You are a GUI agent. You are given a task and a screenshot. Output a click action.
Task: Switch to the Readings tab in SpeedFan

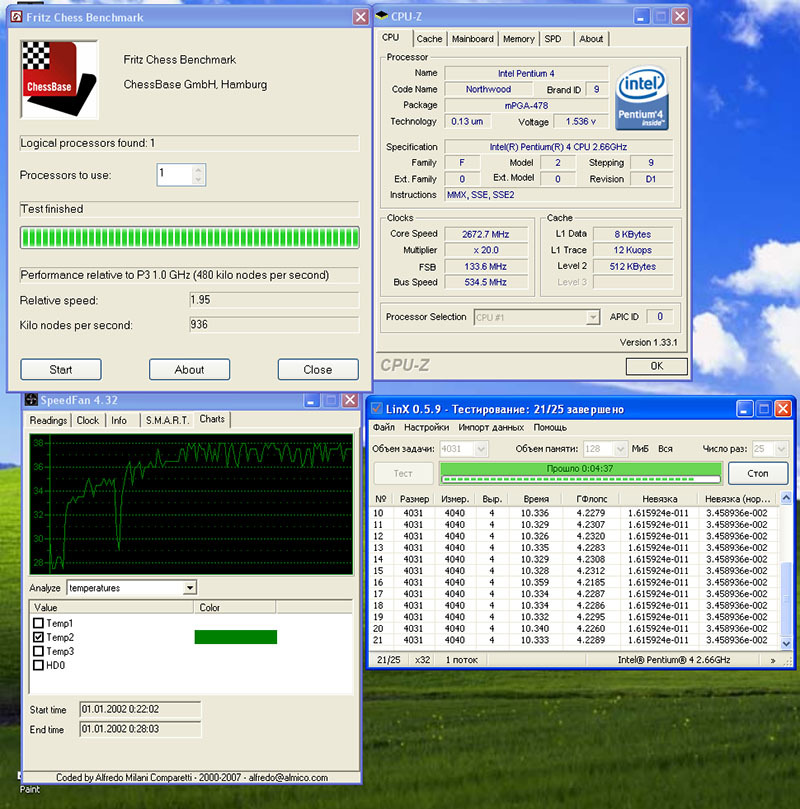48,420
